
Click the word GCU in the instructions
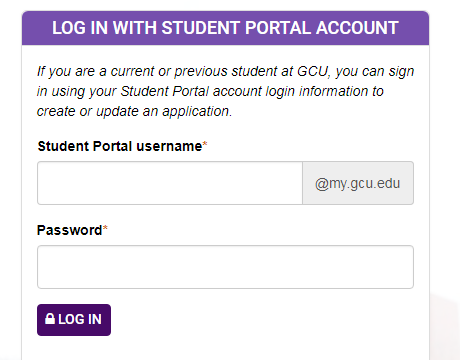(312, 71)
